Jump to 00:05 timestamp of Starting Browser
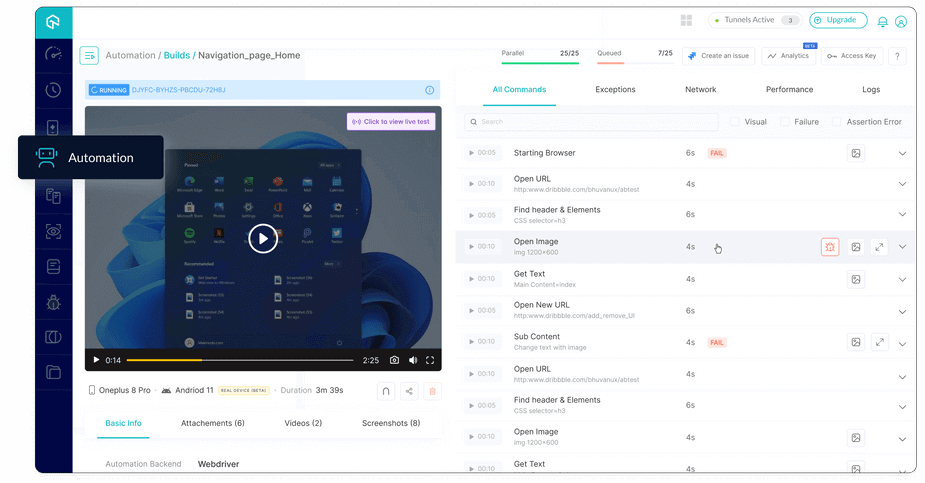The height and width of the screenshot is (483, 925). 482,153
